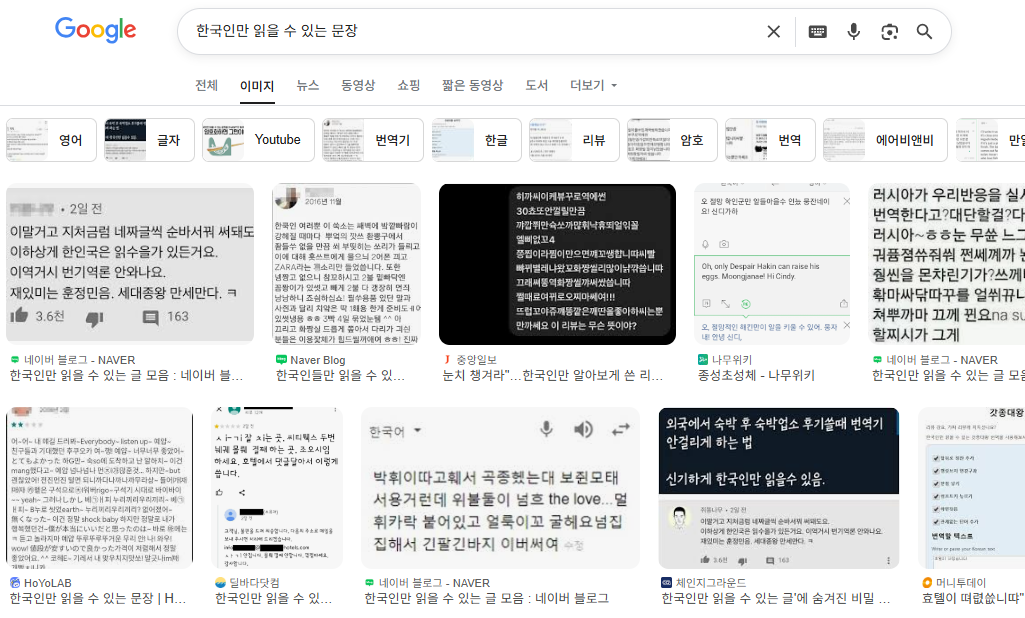
Task: Select the 번역 filter chip
Action: pyautogui.click(x=770, y=140)
